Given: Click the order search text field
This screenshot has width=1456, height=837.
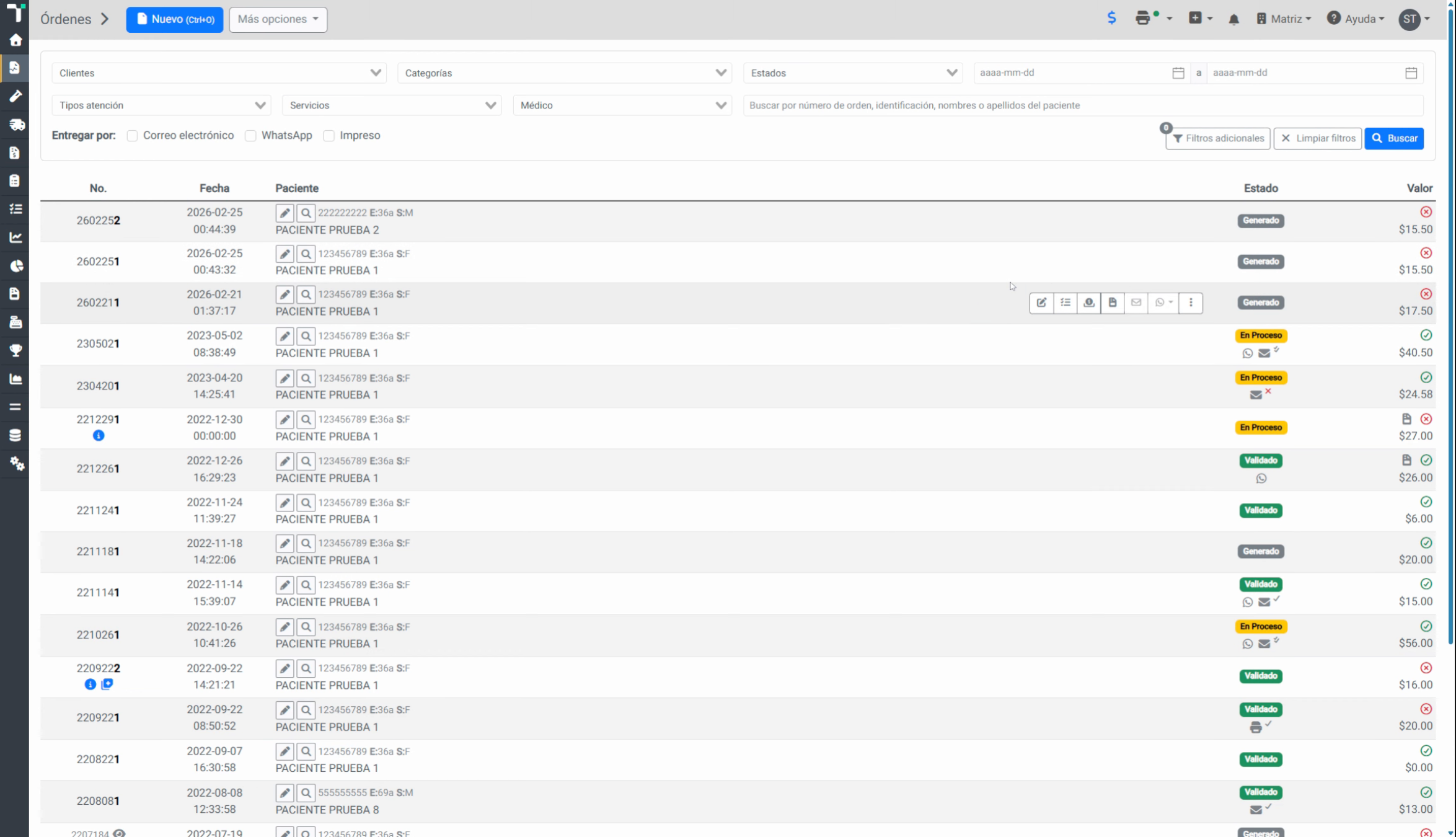Looking at the screenshot, I should (x=1083, y=105).
